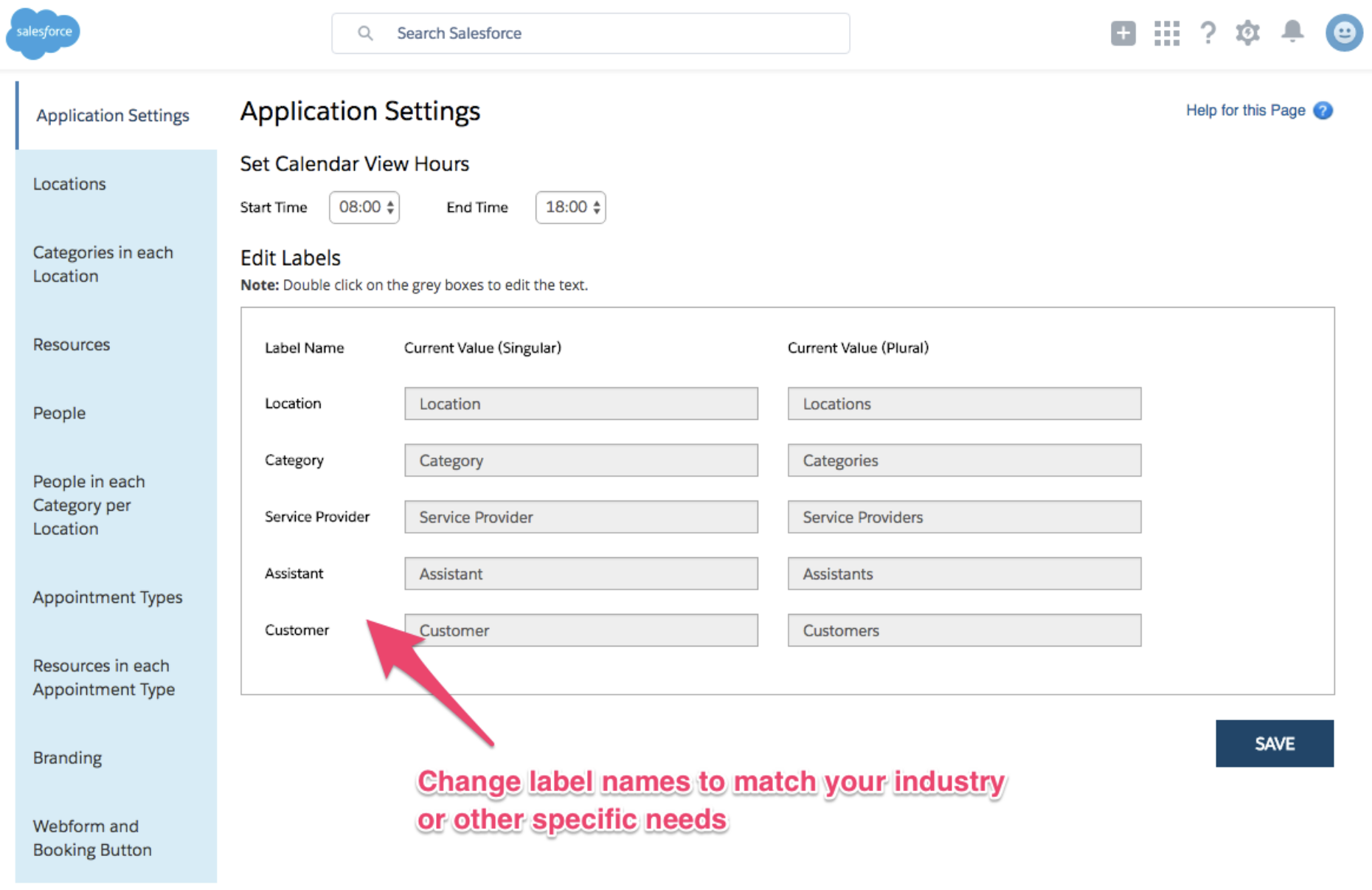Viewport: 1372px width, 890px height.
Task: Open the setup gear icon
Action: (1248, 33)
